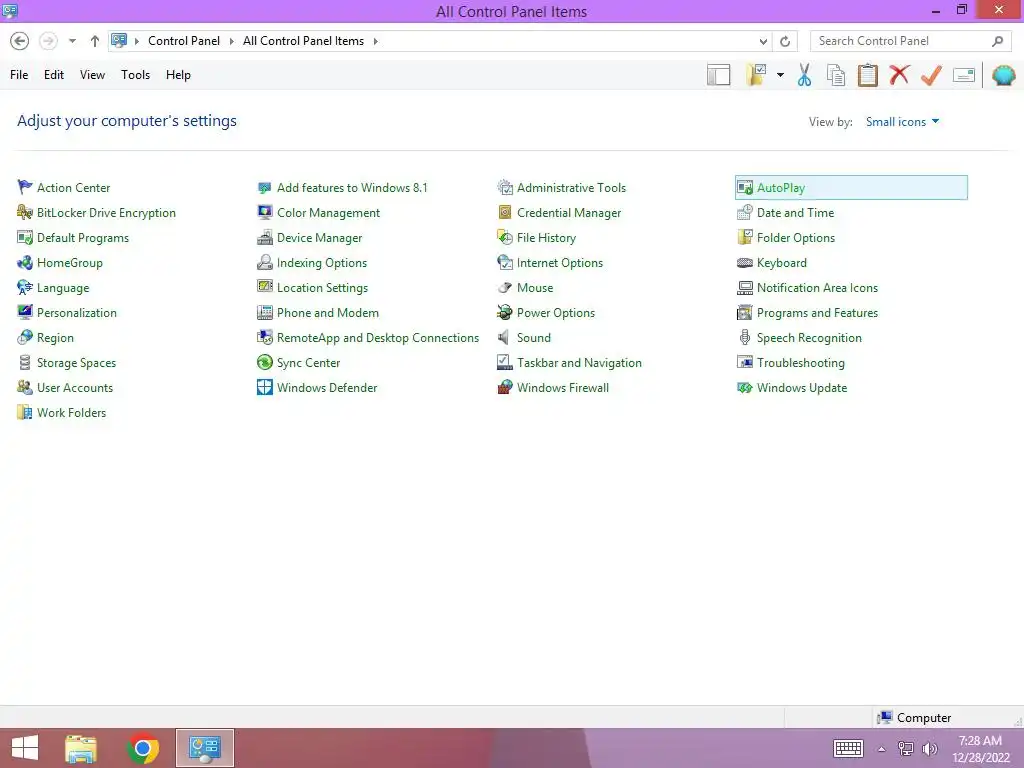The height and width of the screenshot is (768, 1024).
Task: Open Notification Area Icons link
Action: click(817, 288)
